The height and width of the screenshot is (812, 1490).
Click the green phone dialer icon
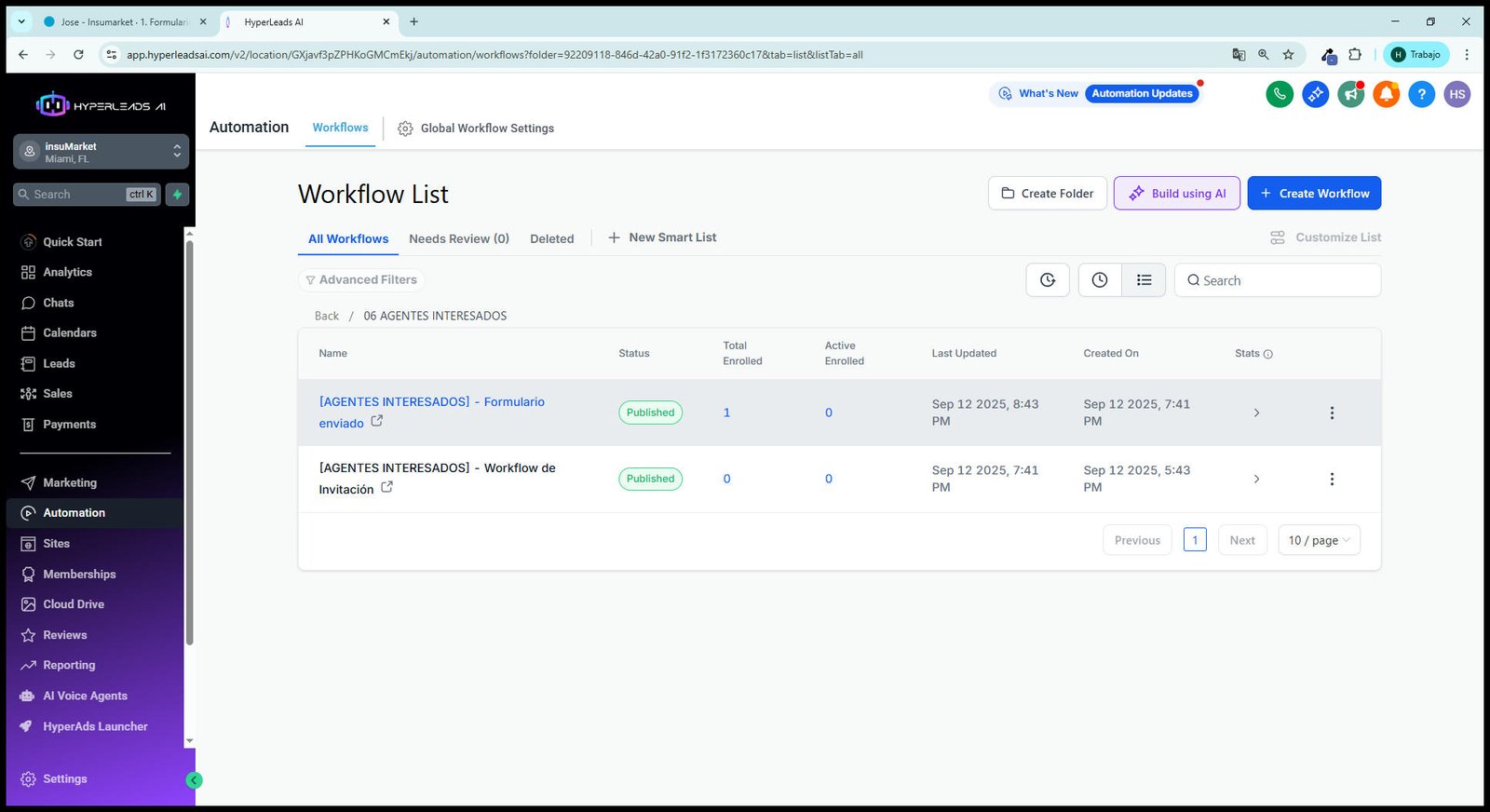pos(1280,94)
